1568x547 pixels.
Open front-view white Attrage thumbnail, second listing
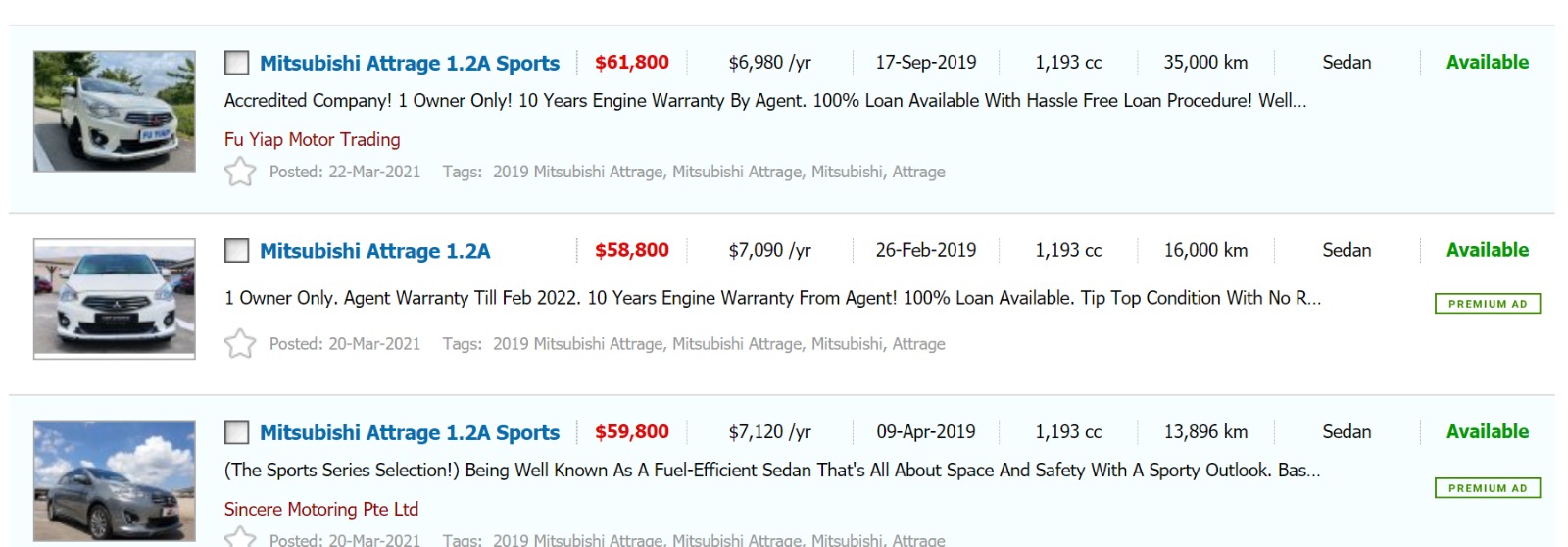click(x=115, y=298)
